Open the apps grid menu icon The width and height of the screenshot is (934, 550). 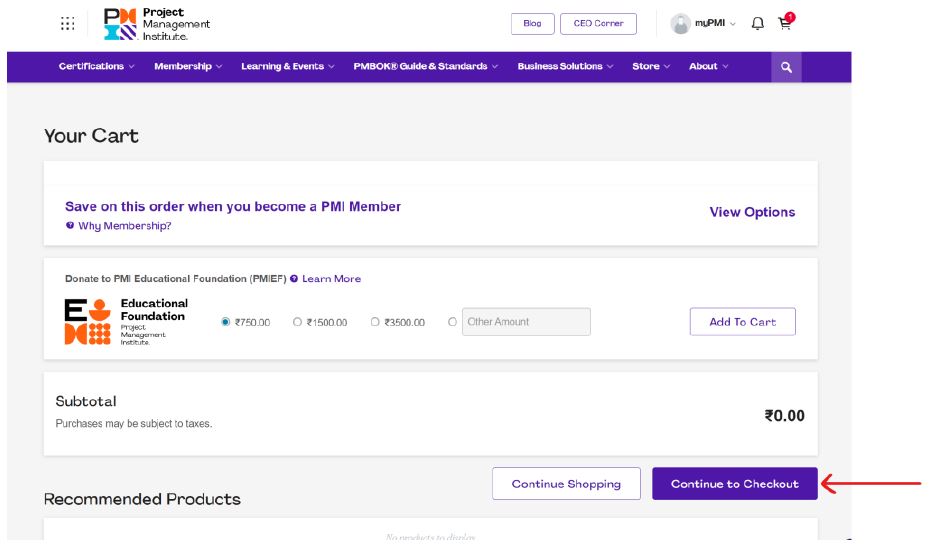tap(67, 24)
